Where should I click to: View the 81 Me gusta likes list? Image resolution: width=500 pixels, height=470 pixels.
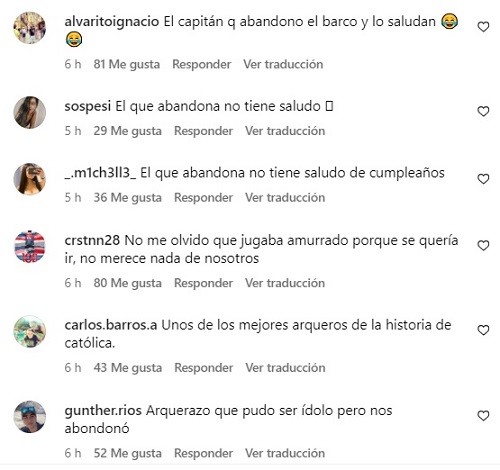(x=127, y=64)
